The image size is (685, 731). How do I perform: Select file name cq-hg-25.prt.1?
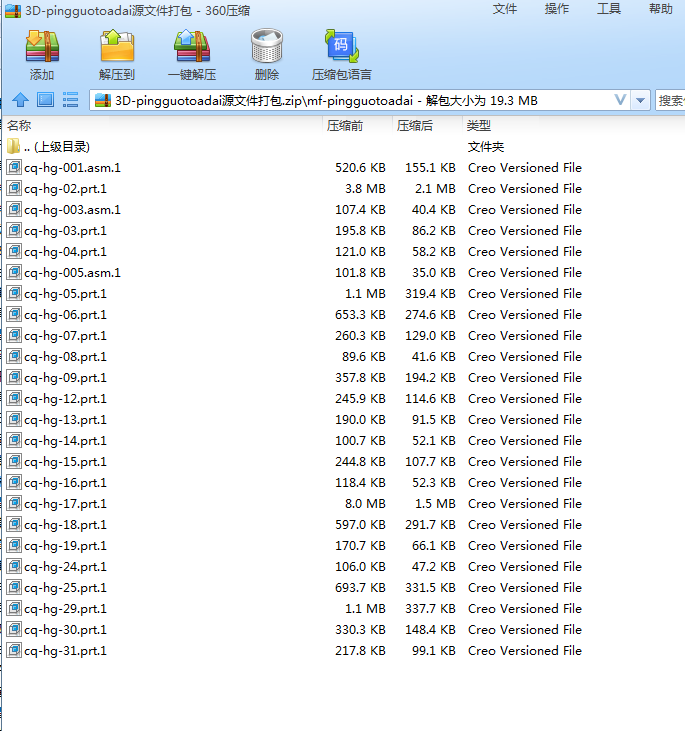pos(65,588)
